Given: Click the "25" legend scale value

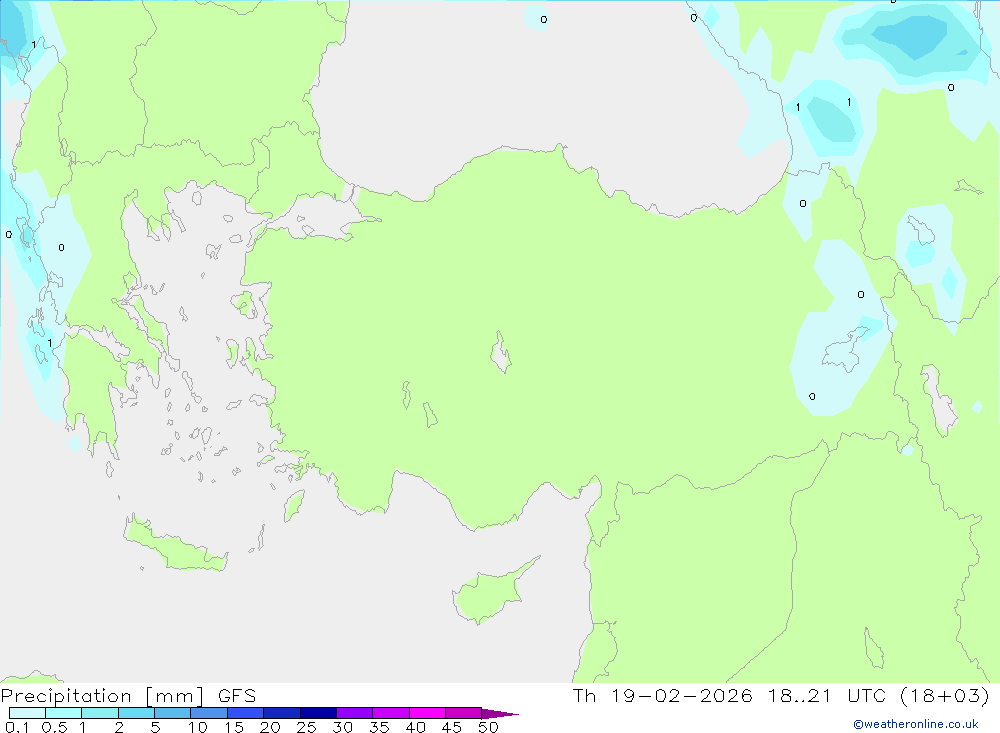Looking at the screenshot, I should point(307,727).
